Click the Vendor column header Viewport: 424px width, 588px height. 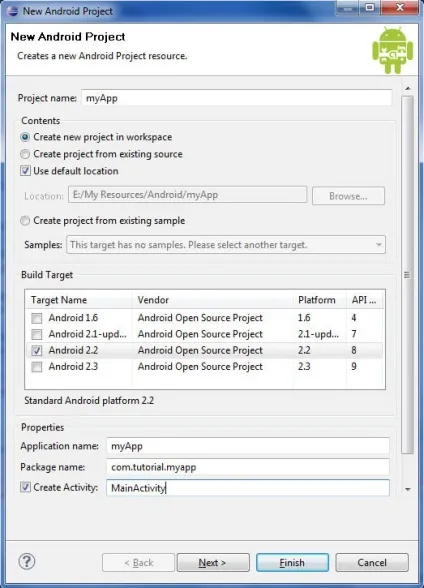[x=213, y=300]
